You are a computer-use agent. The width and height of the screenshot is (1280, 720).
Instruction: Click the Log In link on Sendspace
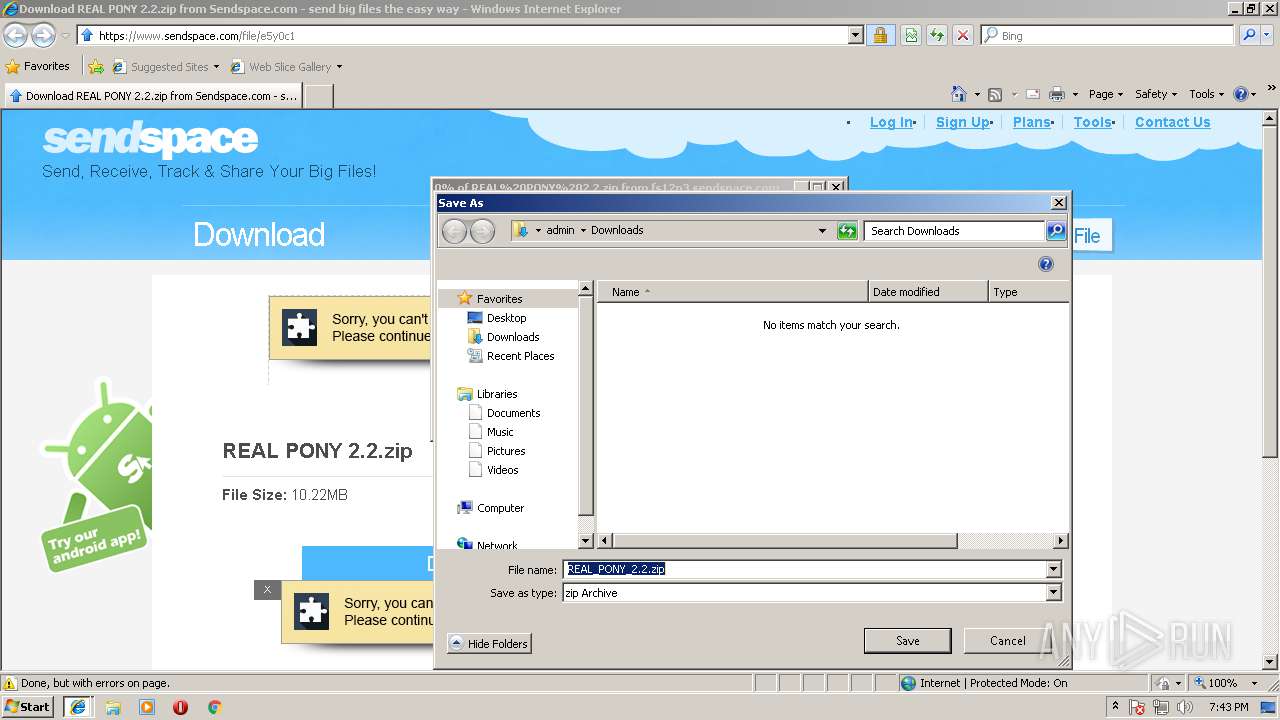[891, 122]
